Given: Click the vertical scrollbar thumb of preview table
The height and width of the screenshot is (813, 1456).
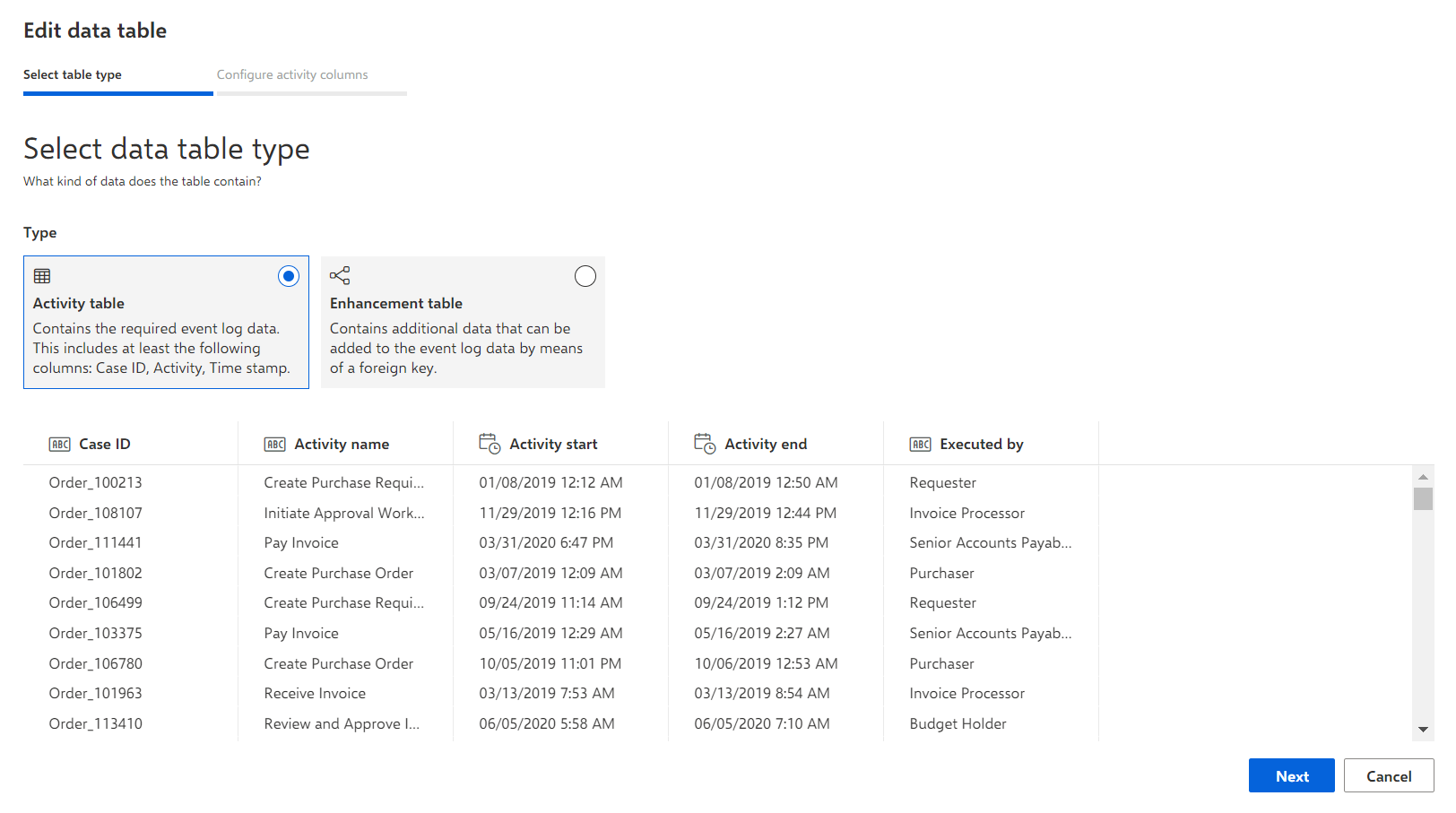Looking at the screenshot, I should point(1423,498).
